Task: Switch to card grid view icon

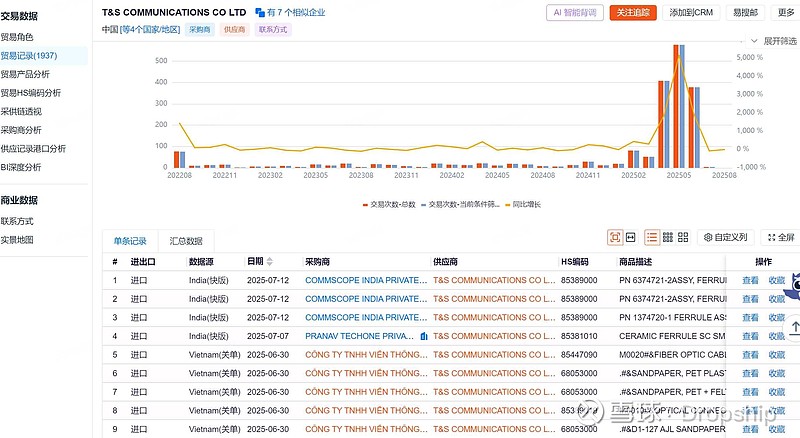Action: [683, 237]
